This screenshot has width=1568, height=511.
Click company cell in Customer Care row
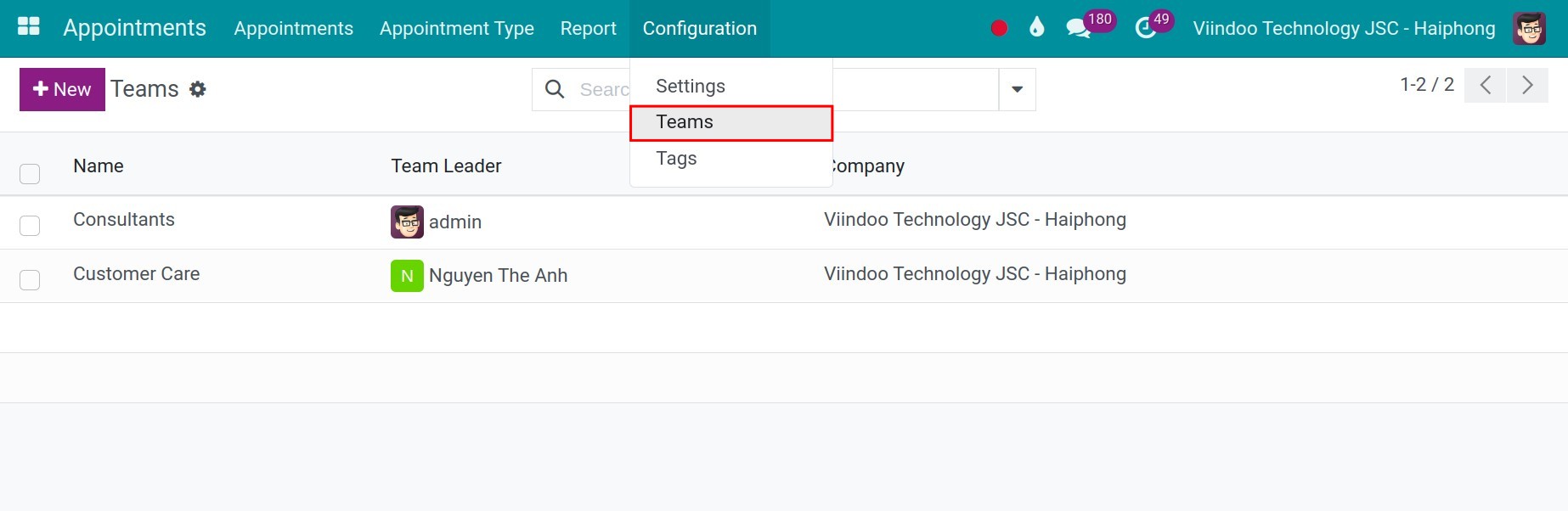(975, 273)
